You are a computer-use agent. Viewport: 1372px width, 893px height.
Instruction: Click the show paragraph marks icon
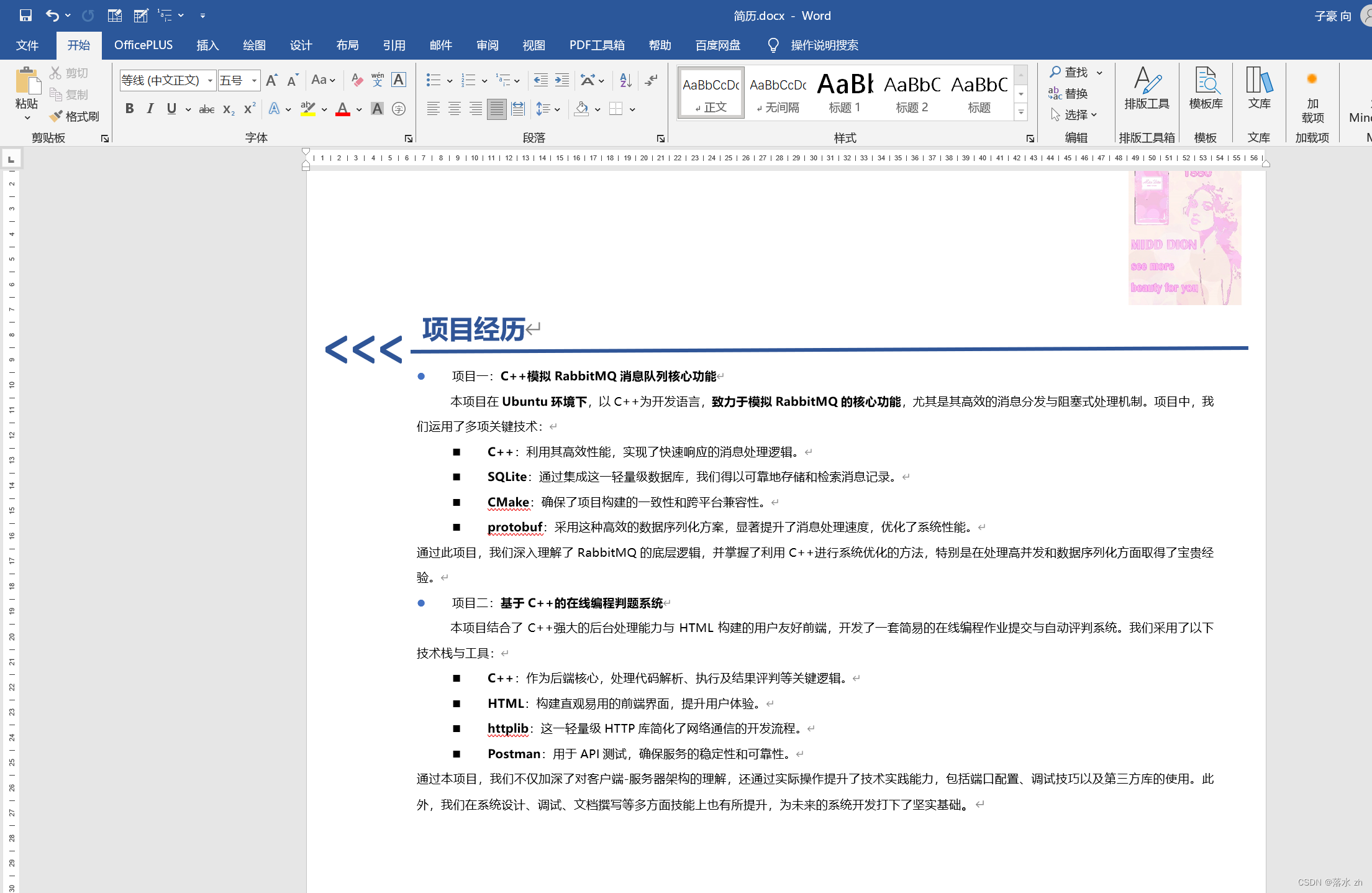click(x=651, y=80)
